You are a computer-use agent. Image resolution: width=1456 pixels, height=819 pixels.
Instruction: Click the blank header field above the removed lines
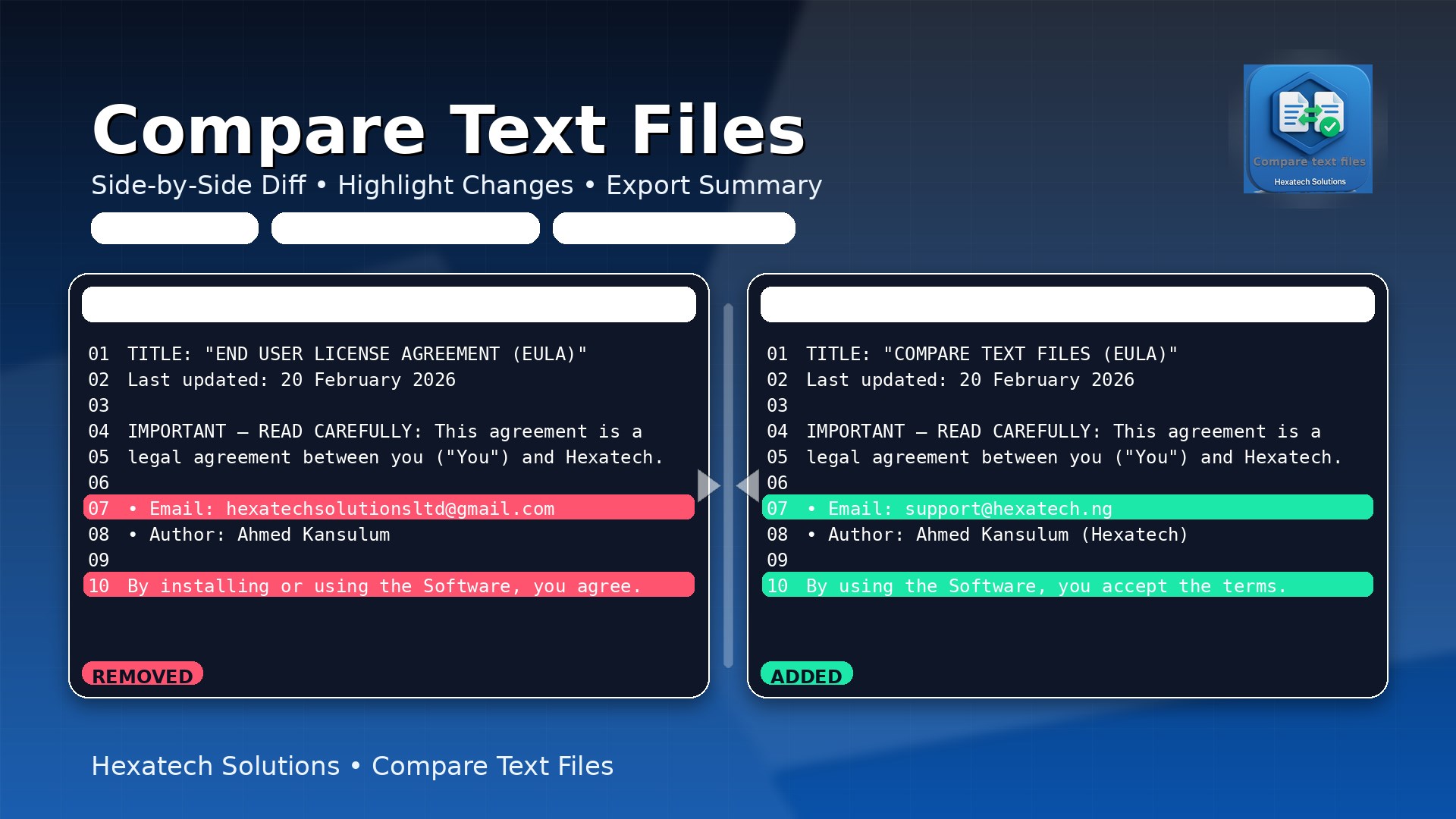point(388,304)
